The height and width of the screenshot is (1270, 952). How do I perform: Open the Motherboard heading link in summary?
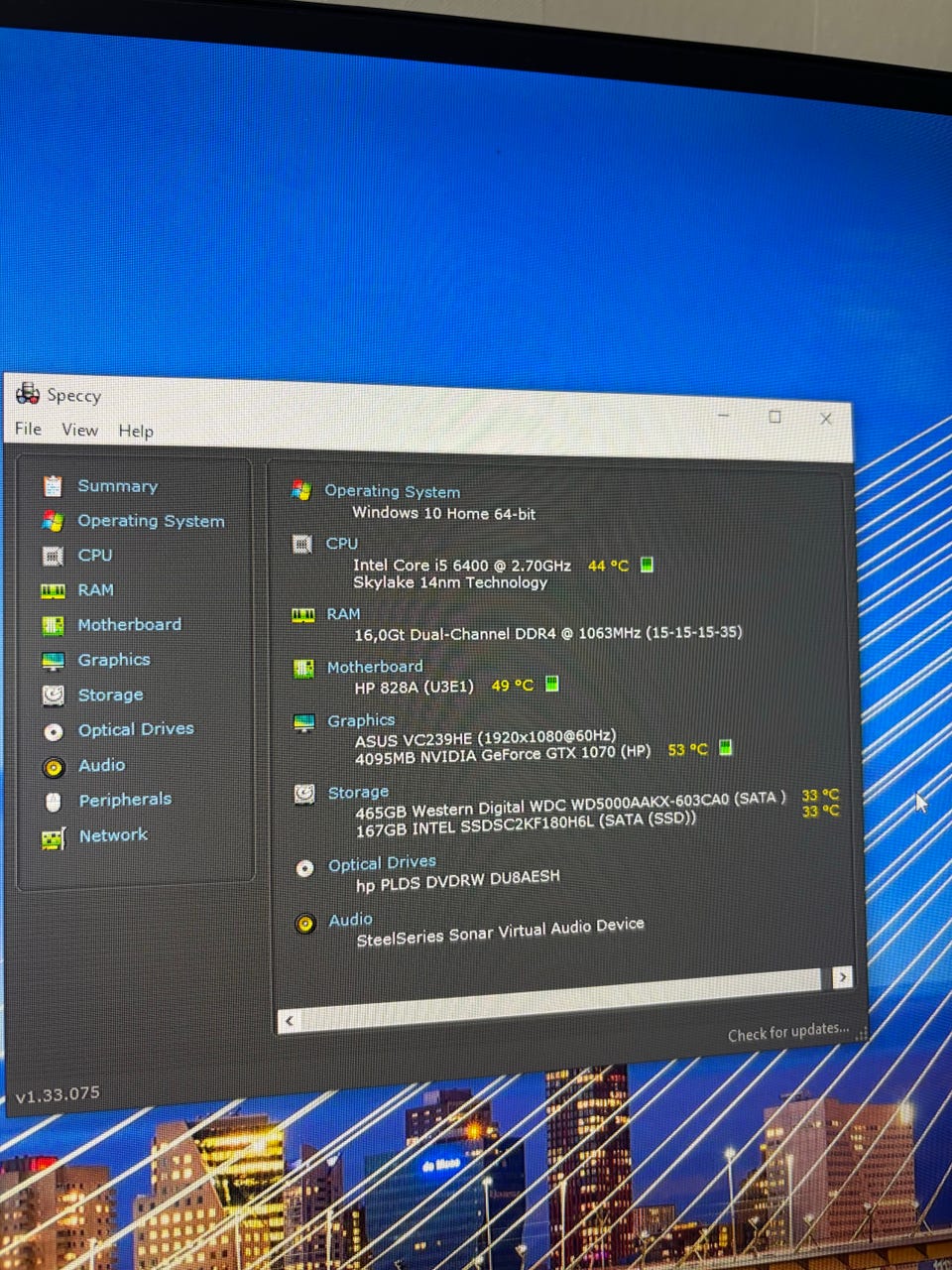[x=375, y=667]
